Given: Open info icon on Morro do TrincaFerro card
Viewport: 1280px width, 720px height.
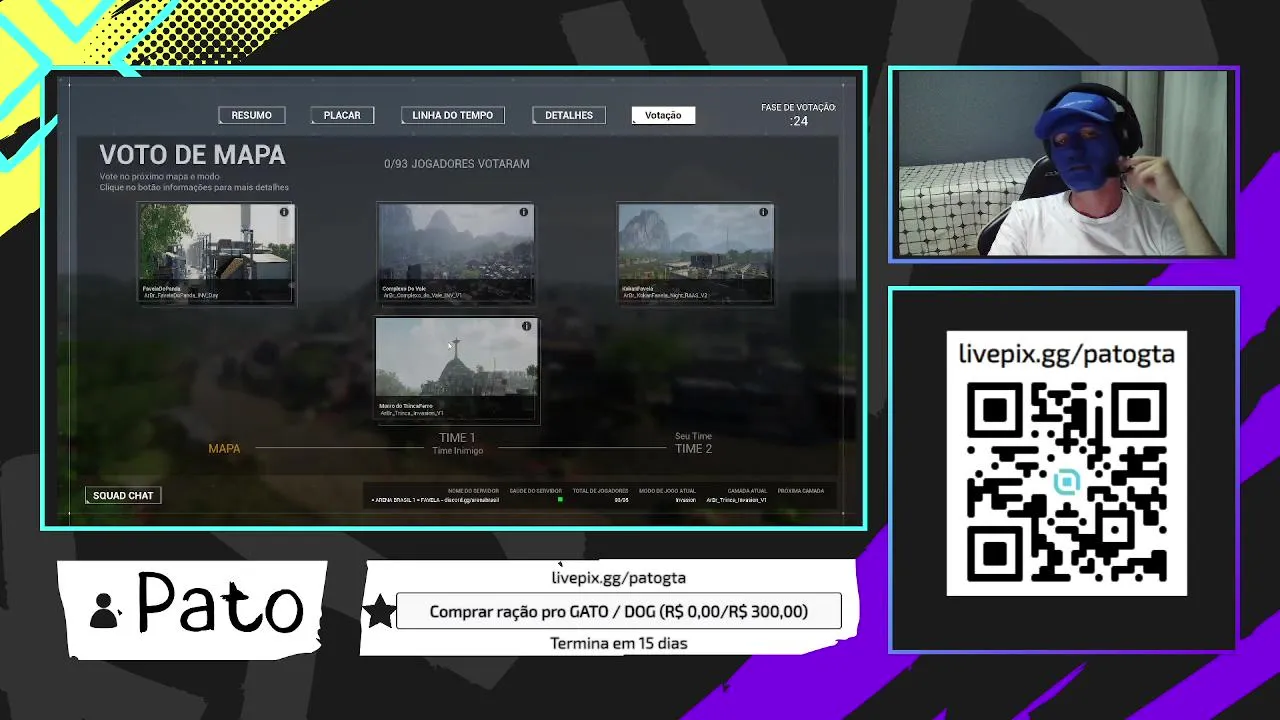Looking at the screenshot, I should pyautogui.click(x=526, y=326).
